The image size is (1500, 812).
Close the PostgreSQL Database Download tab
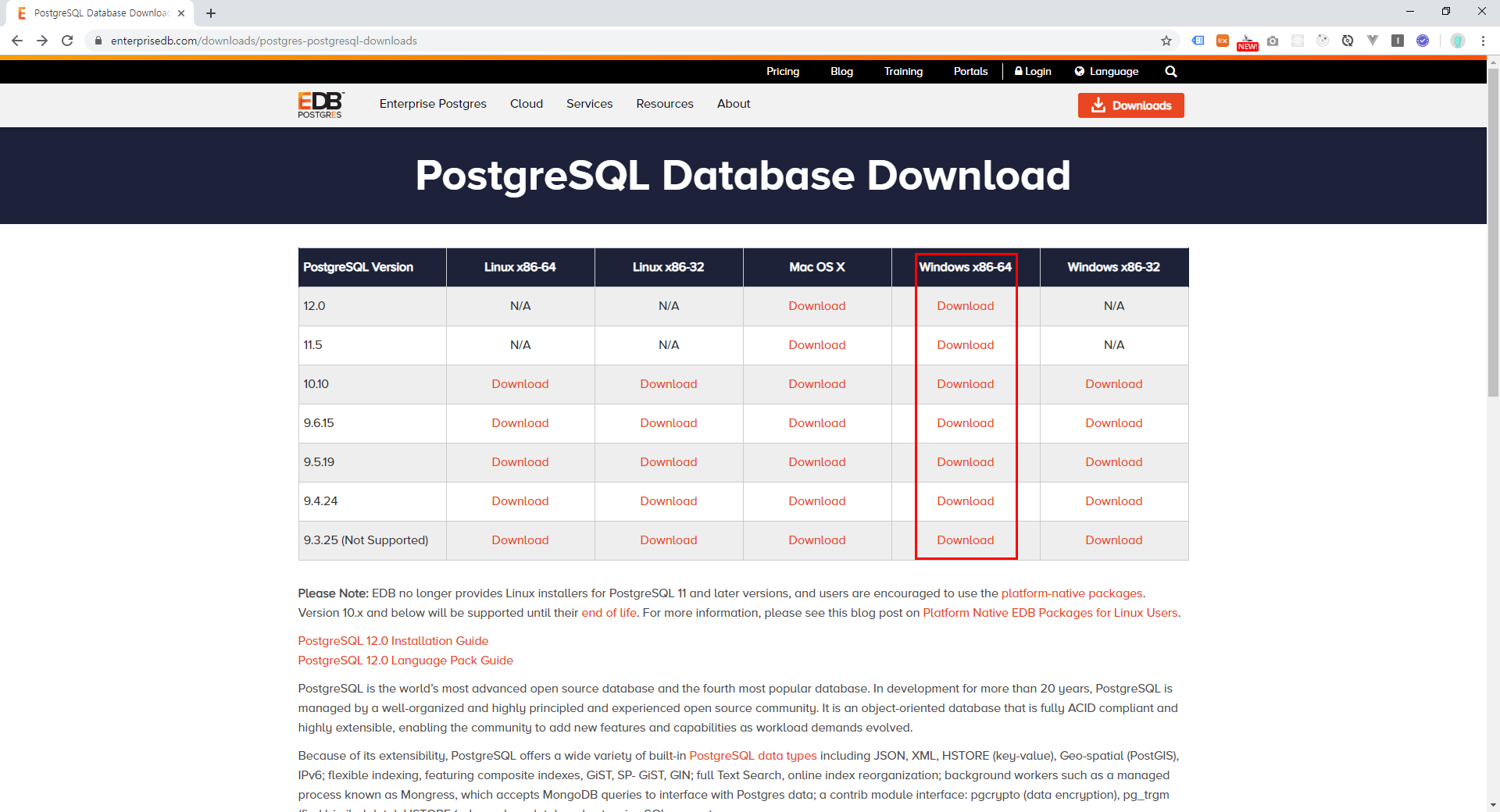[181, 13]
